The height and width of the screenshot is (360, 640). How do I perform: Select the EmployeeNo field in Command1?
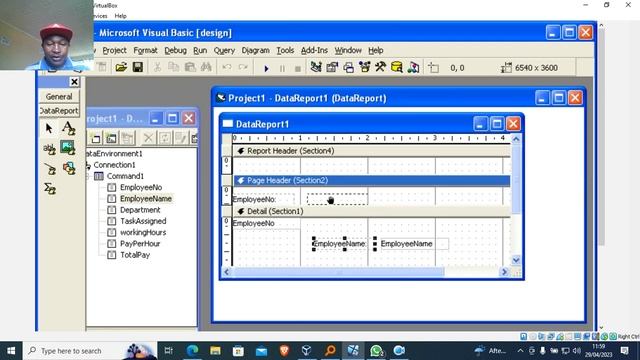[x=141, y=187]
